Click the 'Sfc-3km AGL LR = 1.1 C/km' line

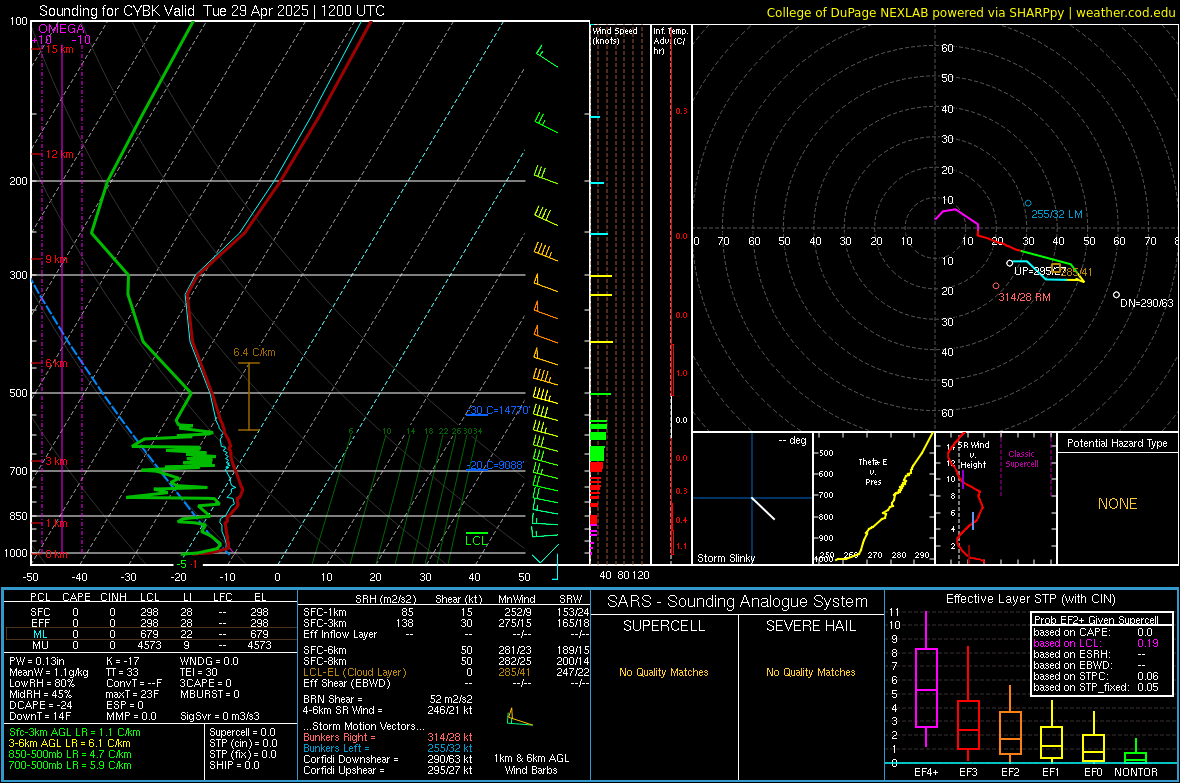[x=75, y=732]
